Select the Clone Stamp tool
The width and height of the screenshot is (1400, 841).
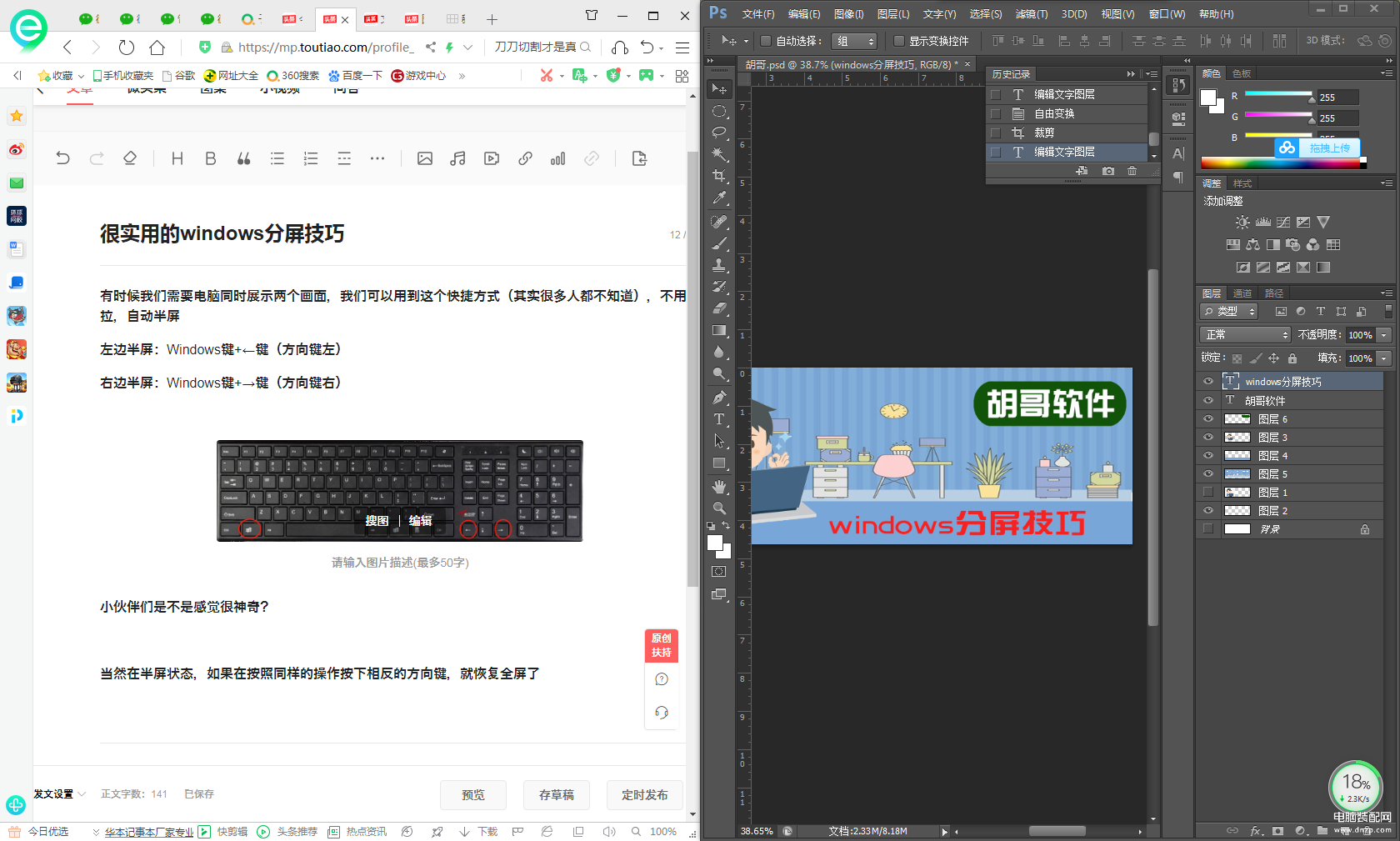pos(719,265)
